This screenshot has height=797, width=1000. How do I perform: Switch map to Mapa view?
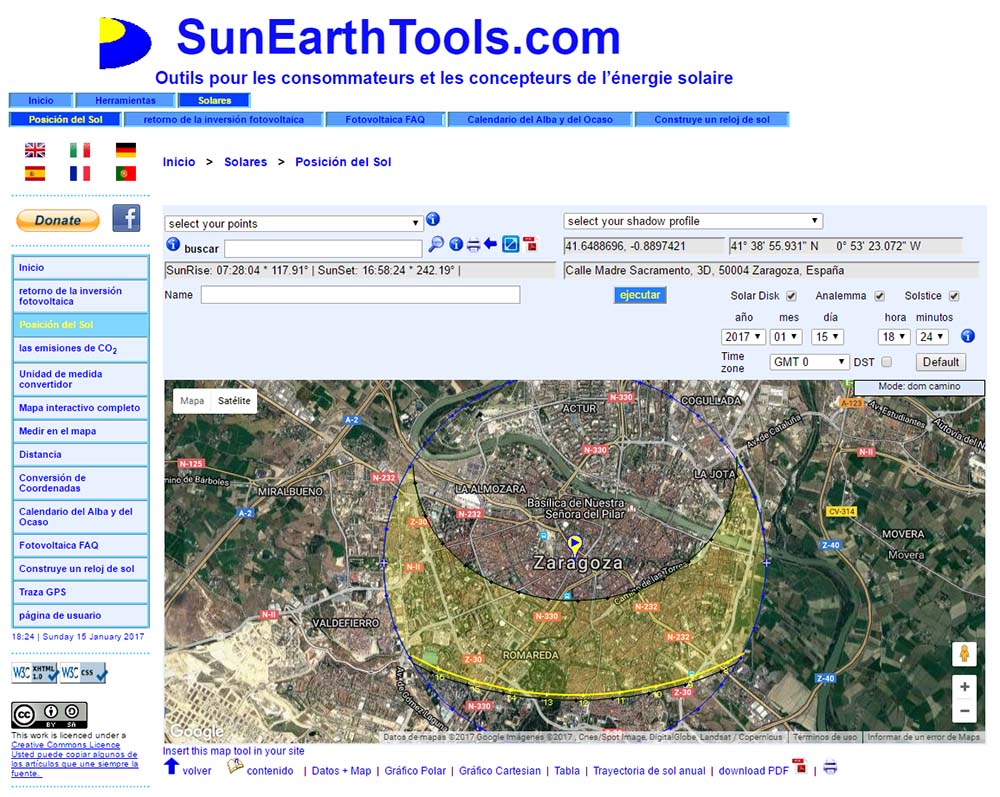point(192,401)
